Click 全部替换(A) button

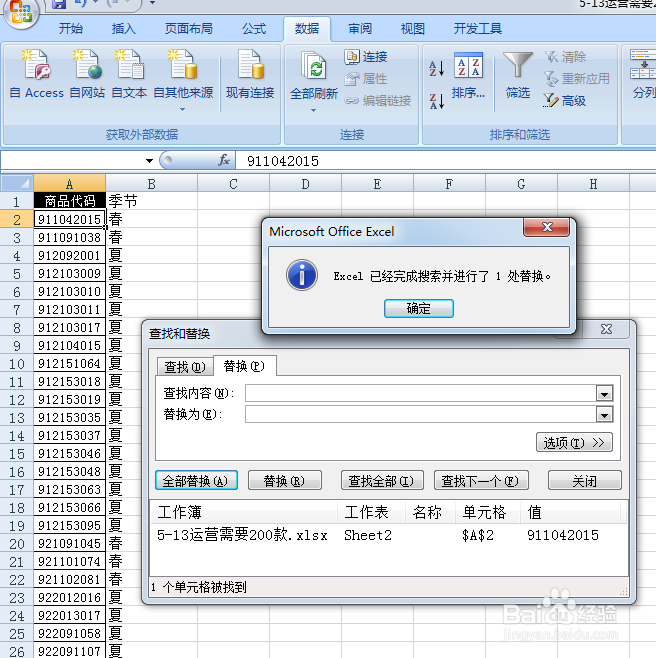click(196, 480)
